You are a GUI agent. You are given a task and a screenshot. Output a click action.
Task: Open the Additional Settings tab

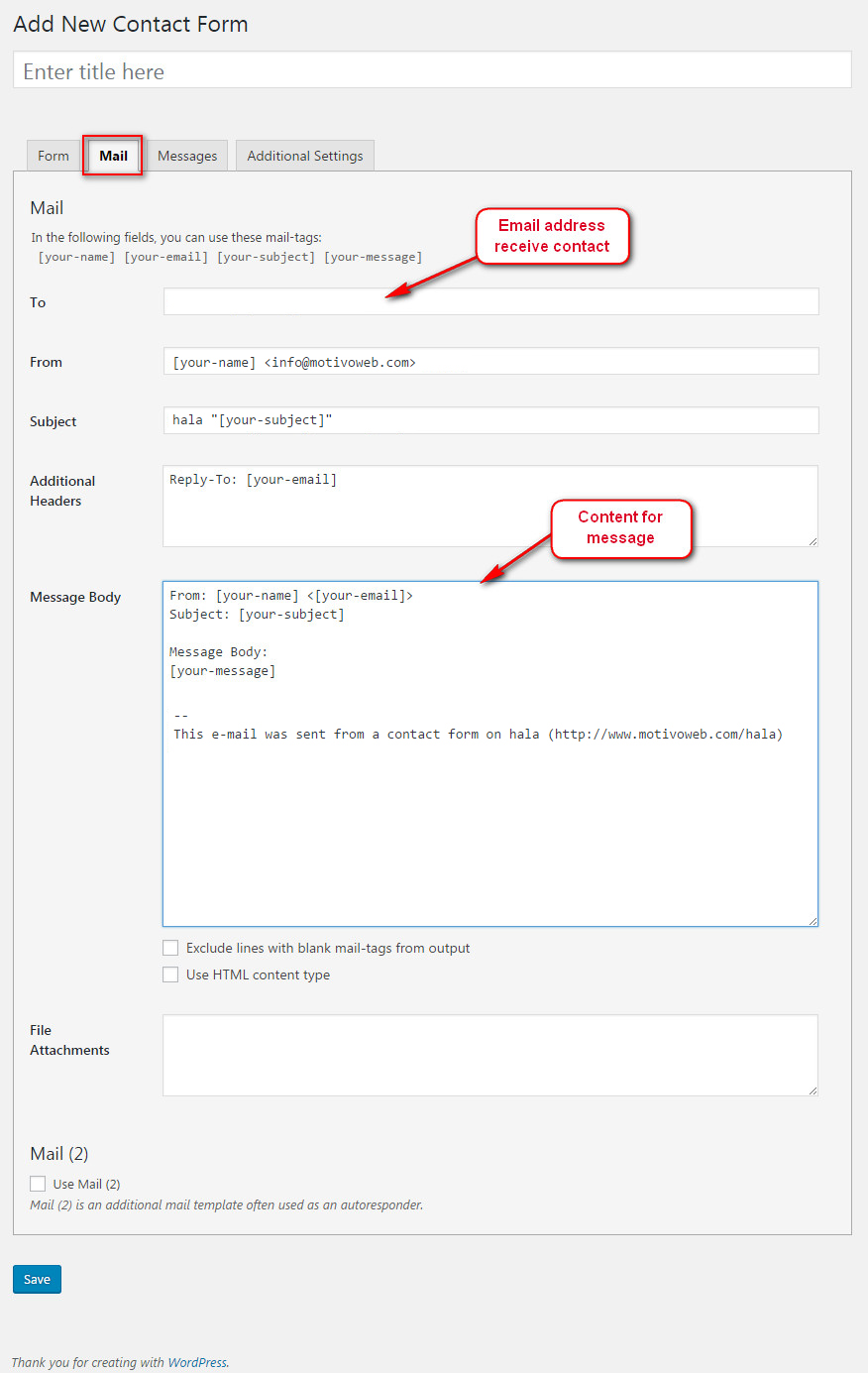point(304,156)
